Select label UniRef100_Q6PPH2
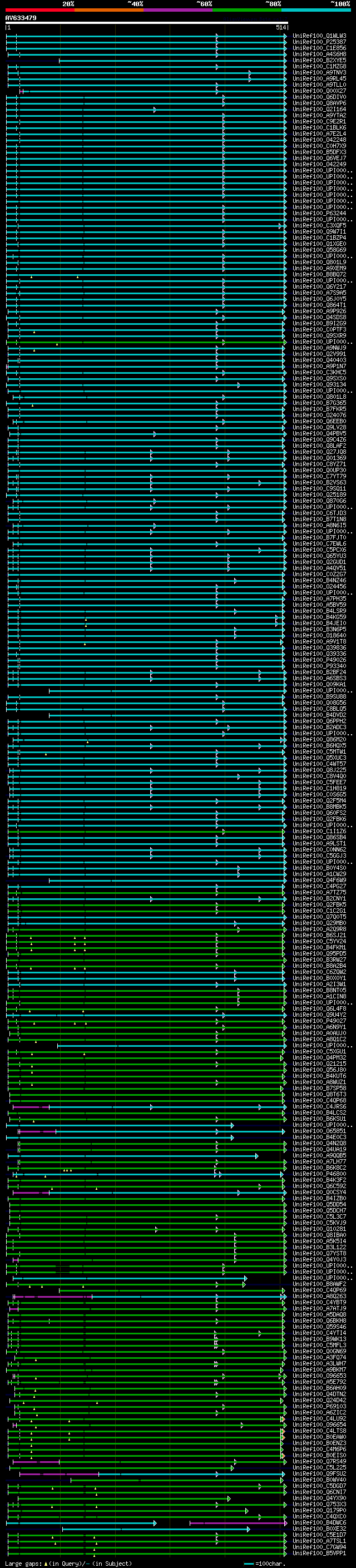This screenshot has height=1568, width=356. pos(319,721)
